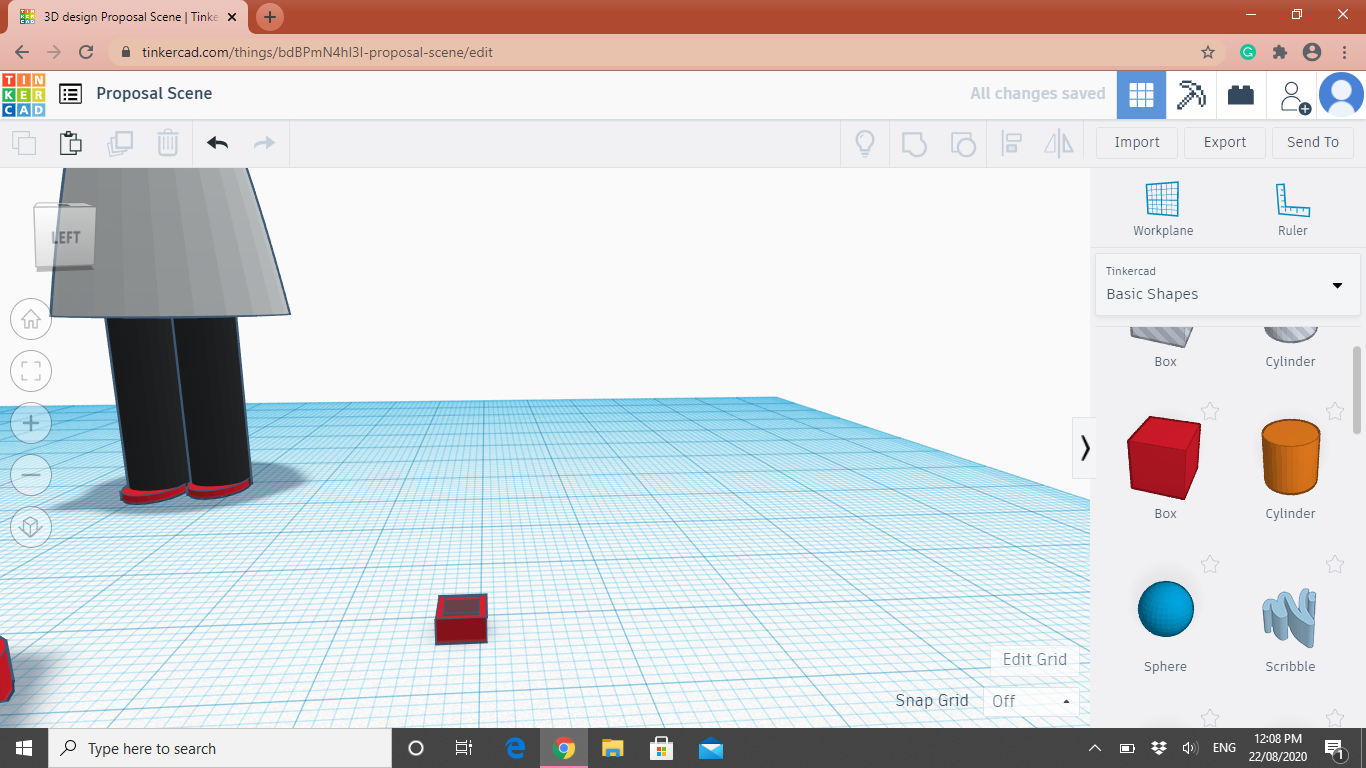Screen dimensions: 1366x768
Task: Click the Windows search box
Action: (220, 748)
